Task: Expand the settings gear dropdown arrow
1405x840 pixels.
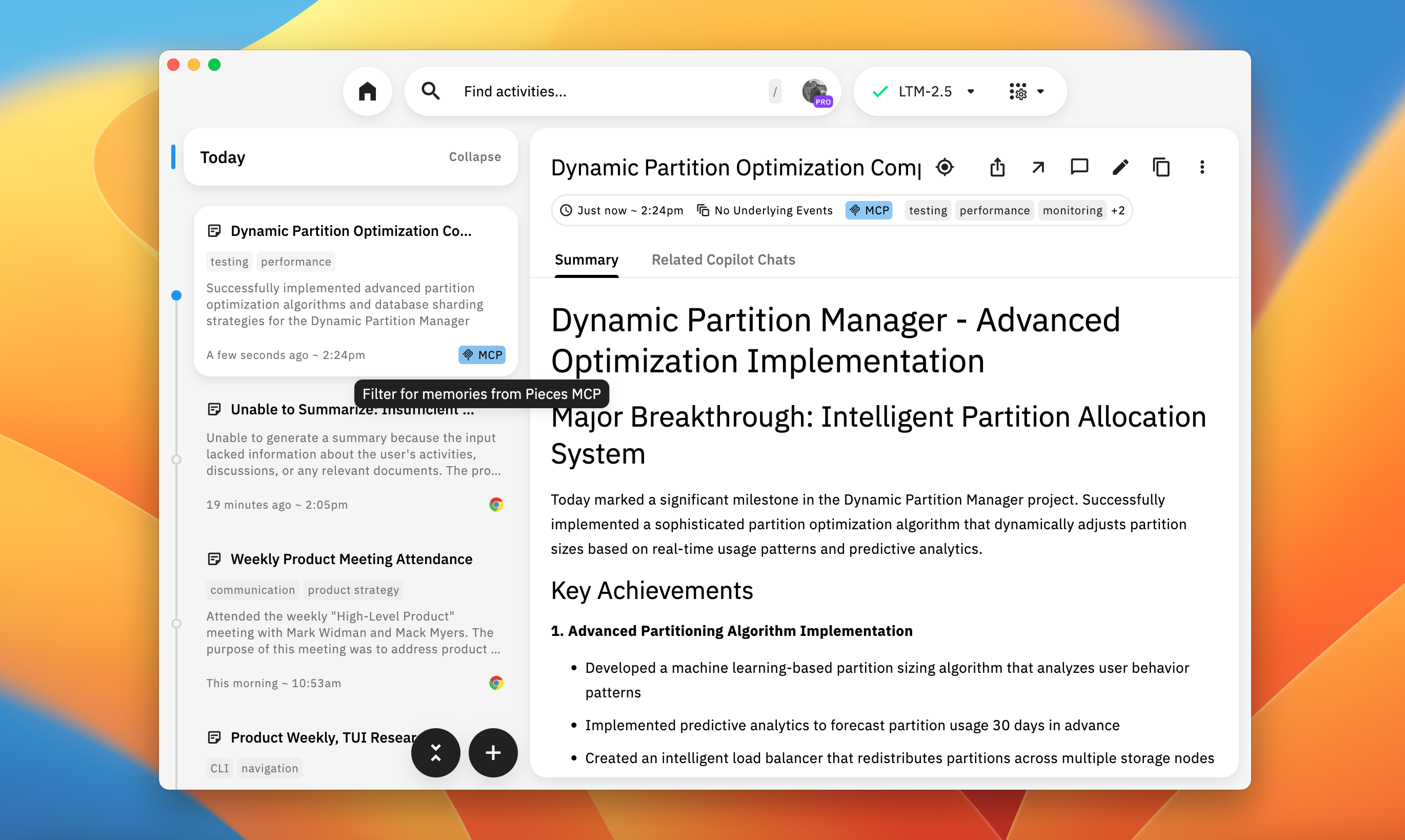Action: point(1040,92)
